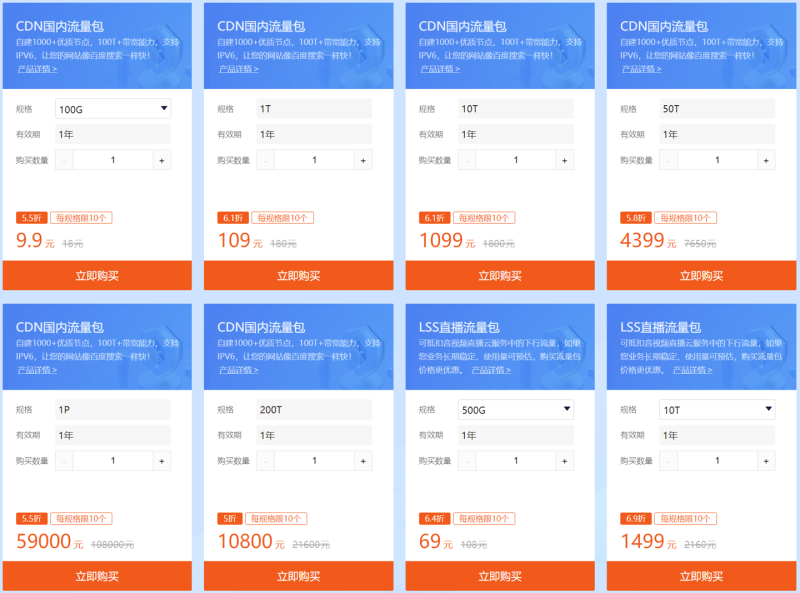Increase quantity on the 50T CDN package
Image resolution: width=800 pixels, height=593 pixels.
766,160
